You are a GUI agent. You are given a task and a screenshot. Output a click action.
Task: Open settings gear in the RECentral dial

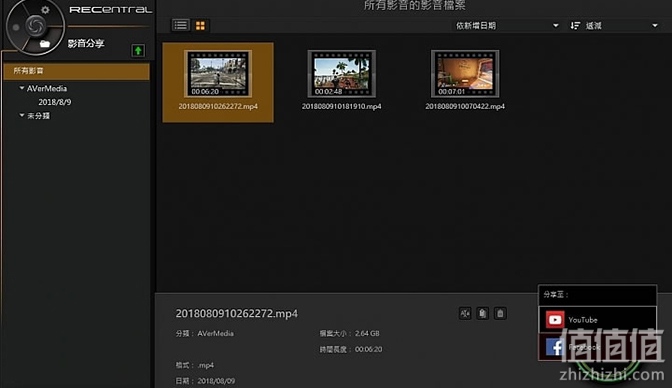[45, 9]
